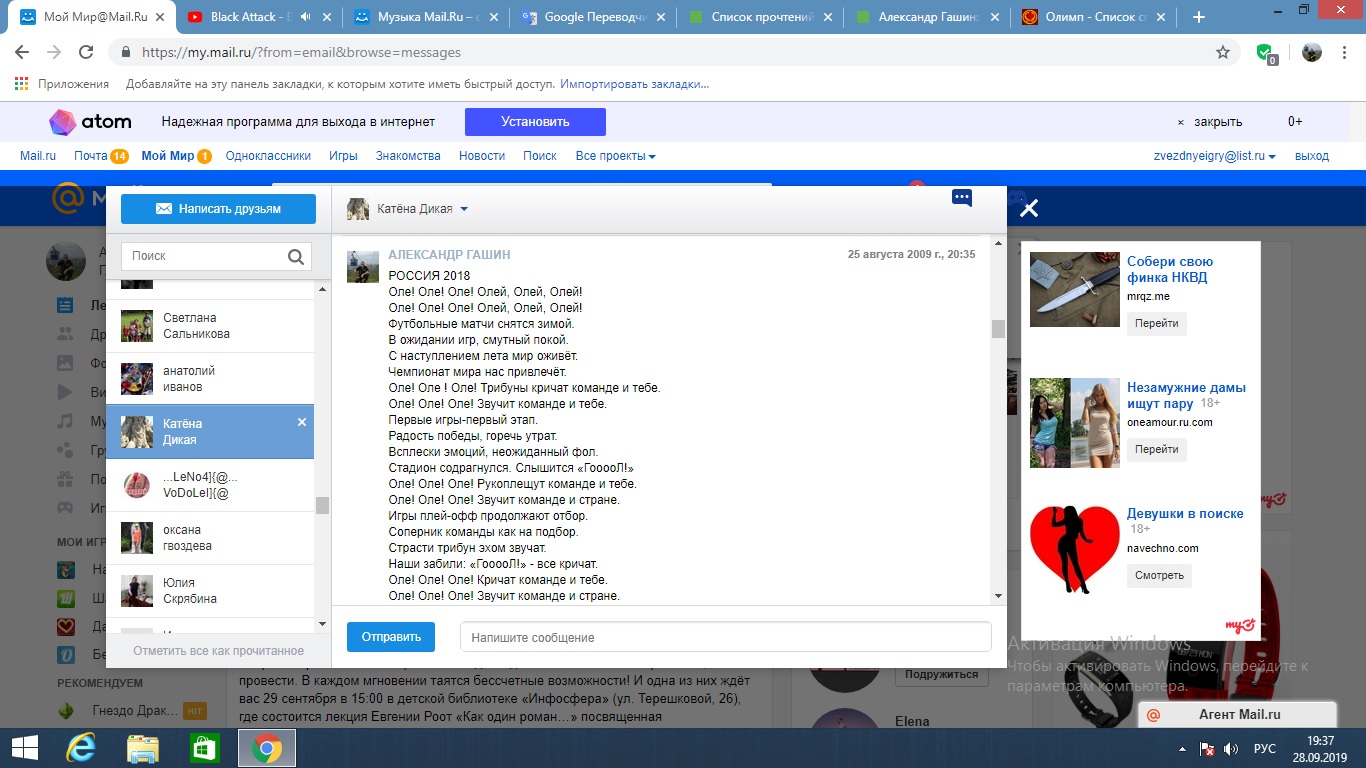
Task: Click the chat bubble icon above messages
Action: (x=962, y=198)
